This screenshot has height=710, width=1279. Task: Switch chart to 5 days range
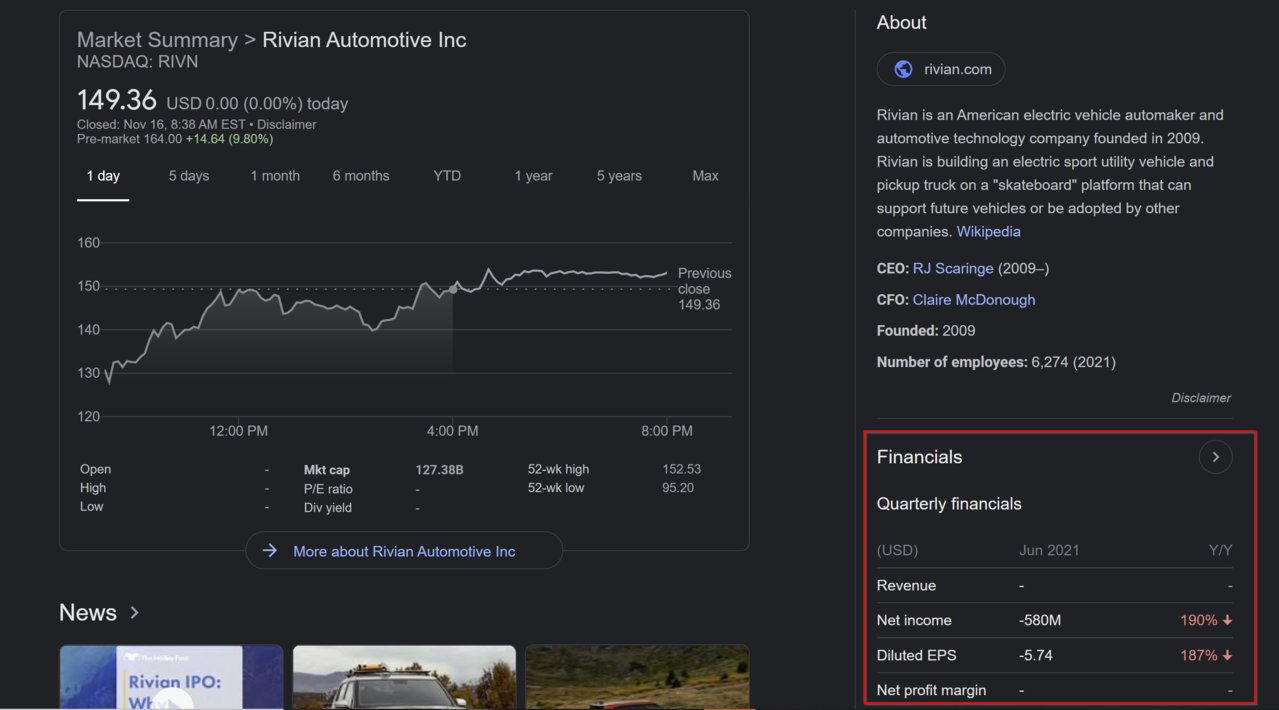pos(189,176)
